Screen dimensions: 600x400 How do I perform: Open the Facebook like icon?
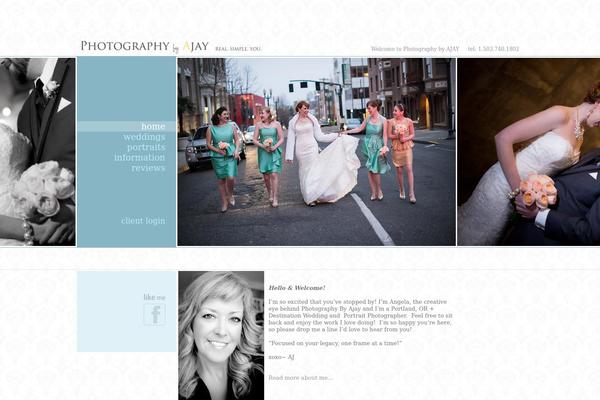click(155, 314)
